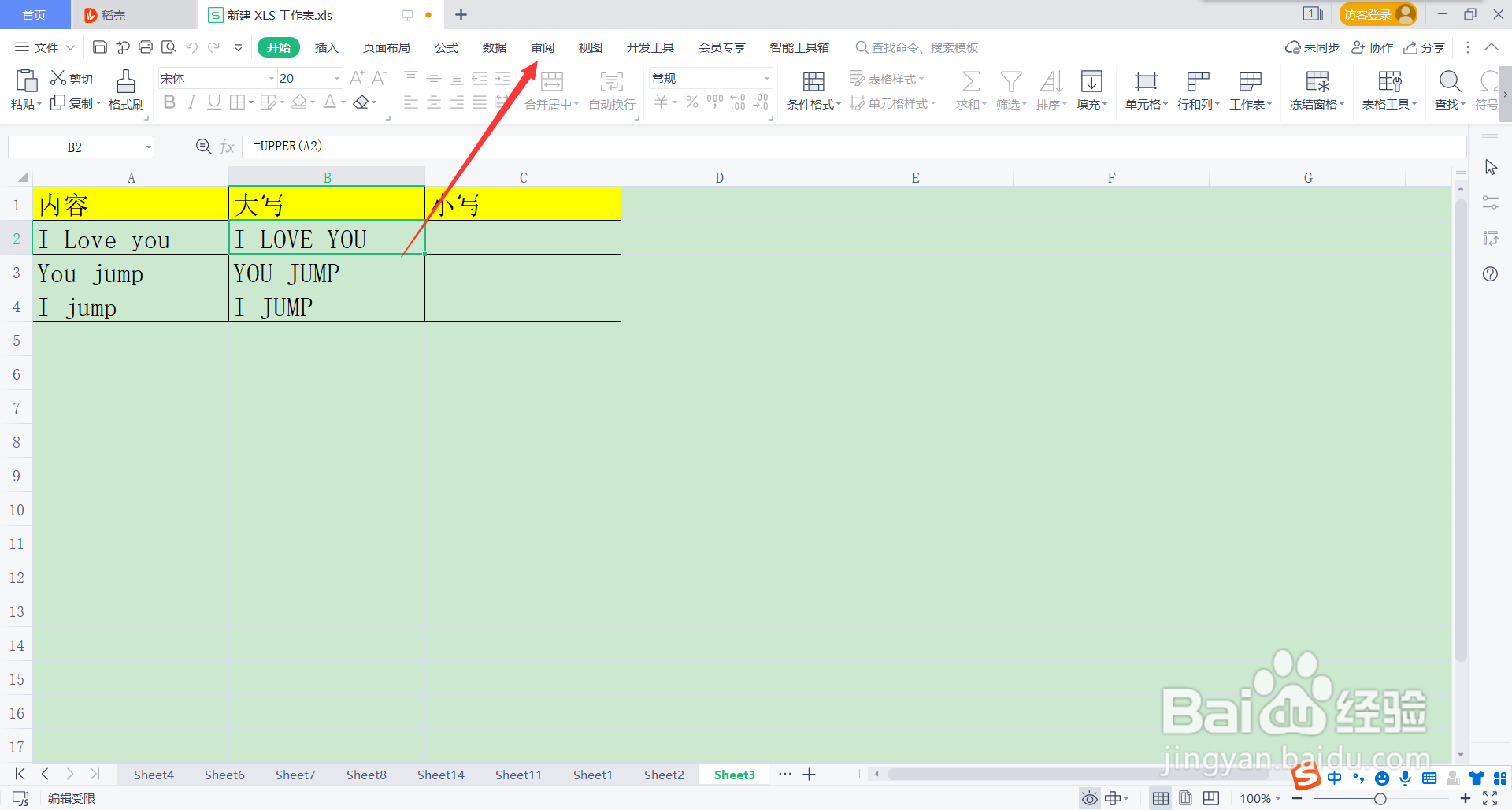Switch to the 公式 ribbon tab

tap(447, 47)
